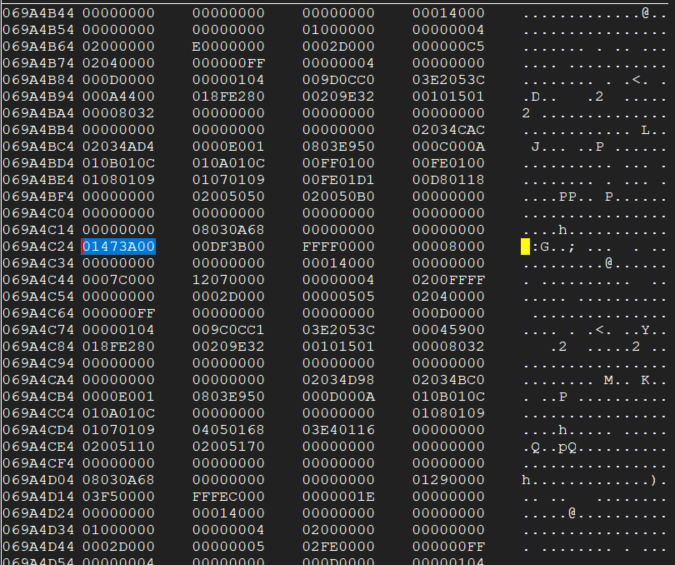
Task: Click ASCII text in row 069A4CE4
Action: coord(560,446)
